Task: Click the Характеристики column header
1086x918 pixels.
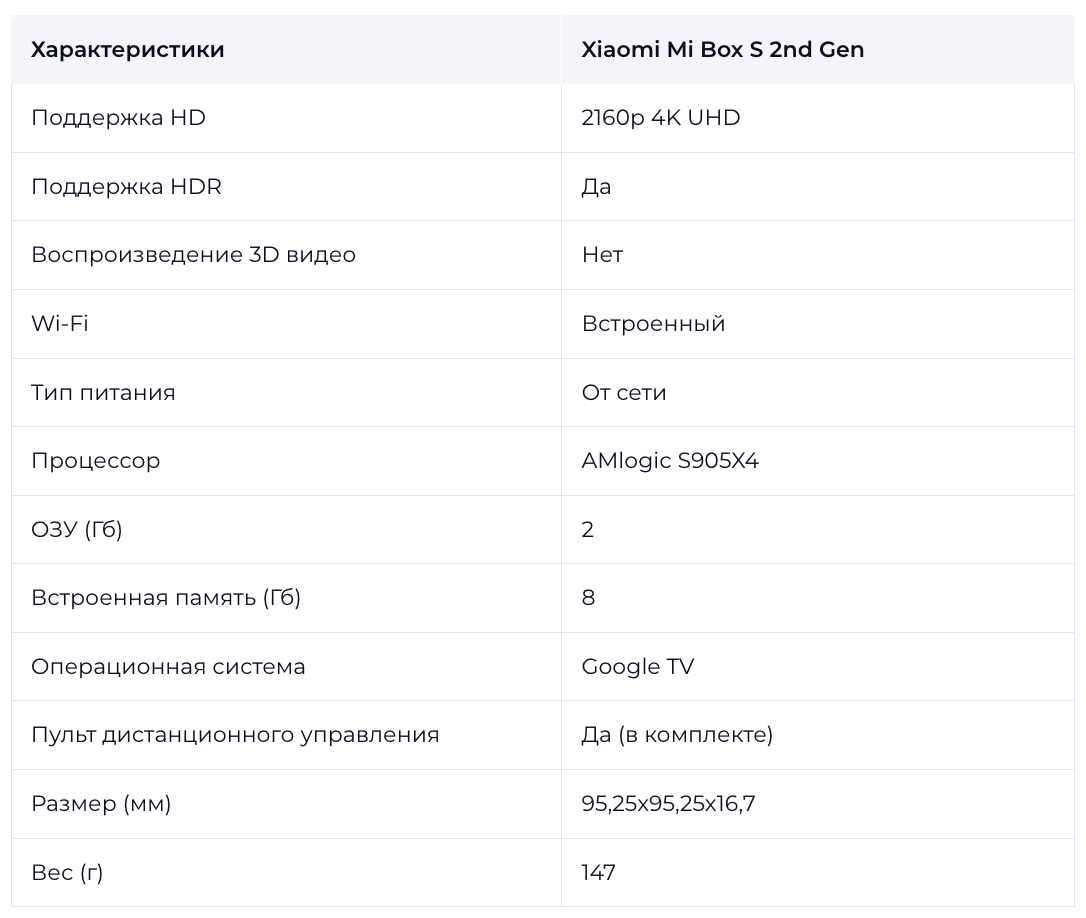Action: click(127, 50)
